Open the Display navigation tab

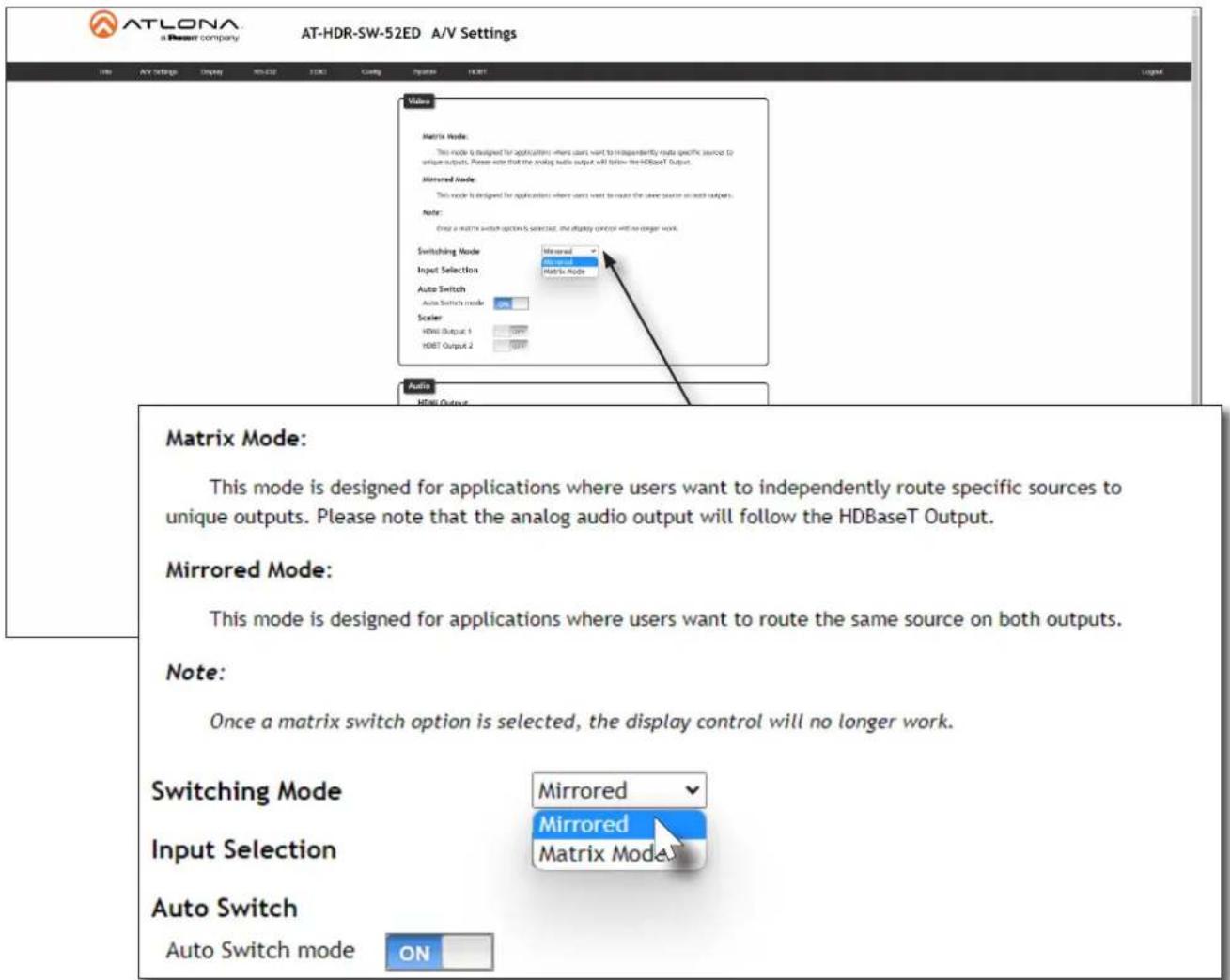coord(211,72)
